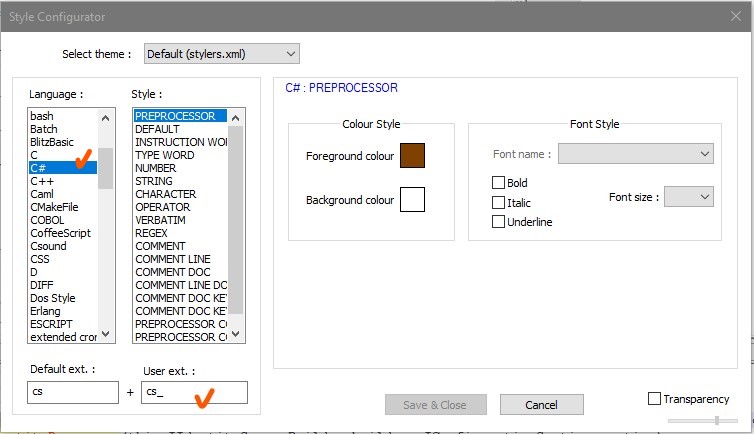Select the NUMBER style entry

pyautogui.click(x=155, y=168)
